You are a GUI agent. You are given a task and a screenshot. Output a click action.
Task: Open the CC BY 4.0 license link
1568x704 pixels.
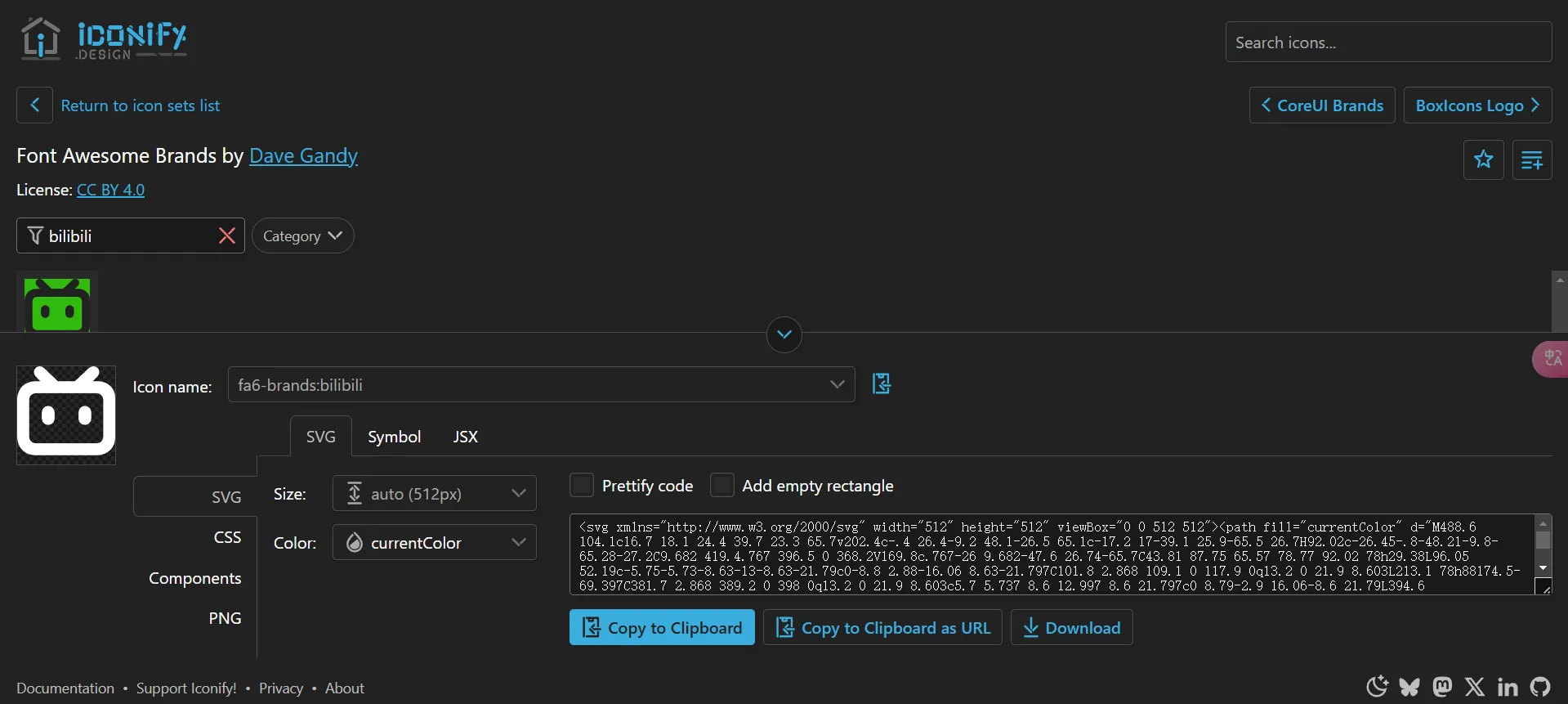pyautogui.click(x=110, y=190)
